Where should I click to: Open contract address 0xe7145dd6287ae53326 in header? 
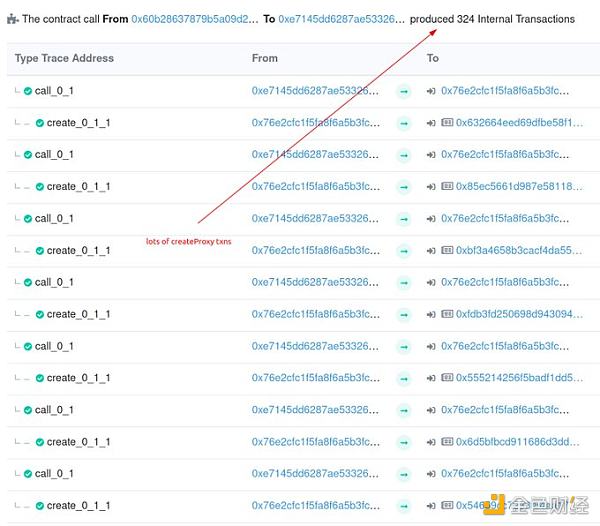pos(341,19)
